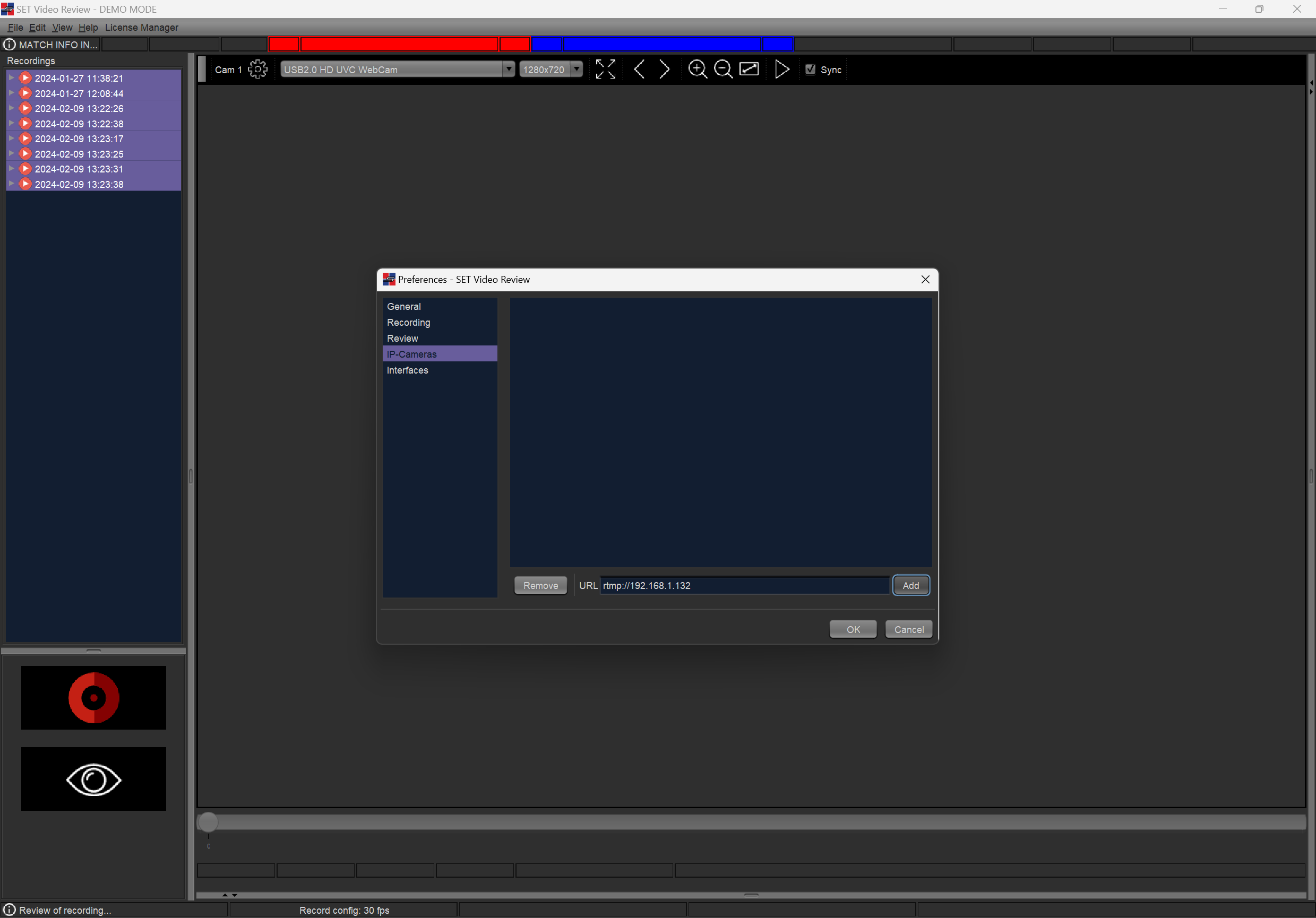The height and width of the screenshot is (918, 1316).
Task: Click the red record target button
Action: pyautogui.click(x=93, y=697)
